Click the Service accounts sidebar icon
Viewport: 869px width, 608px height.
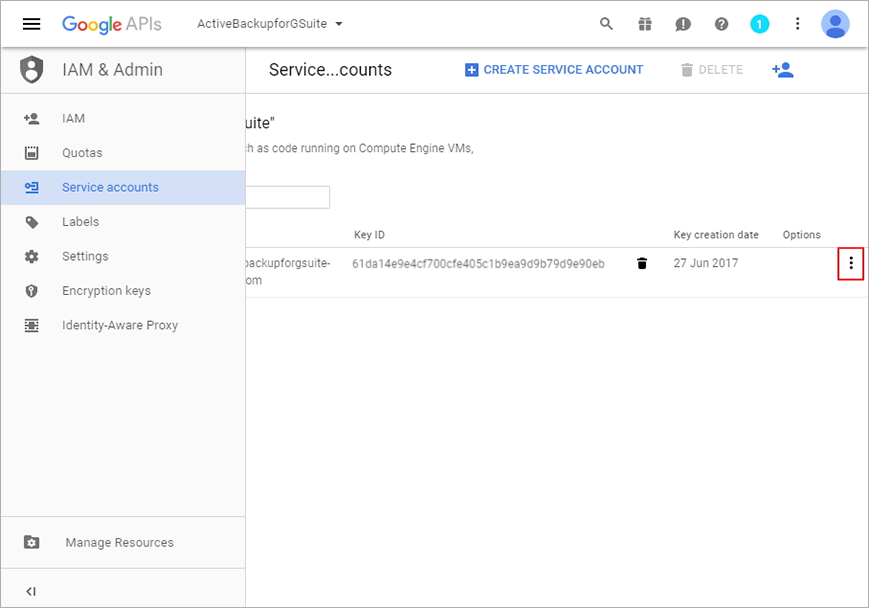[32, 187]
